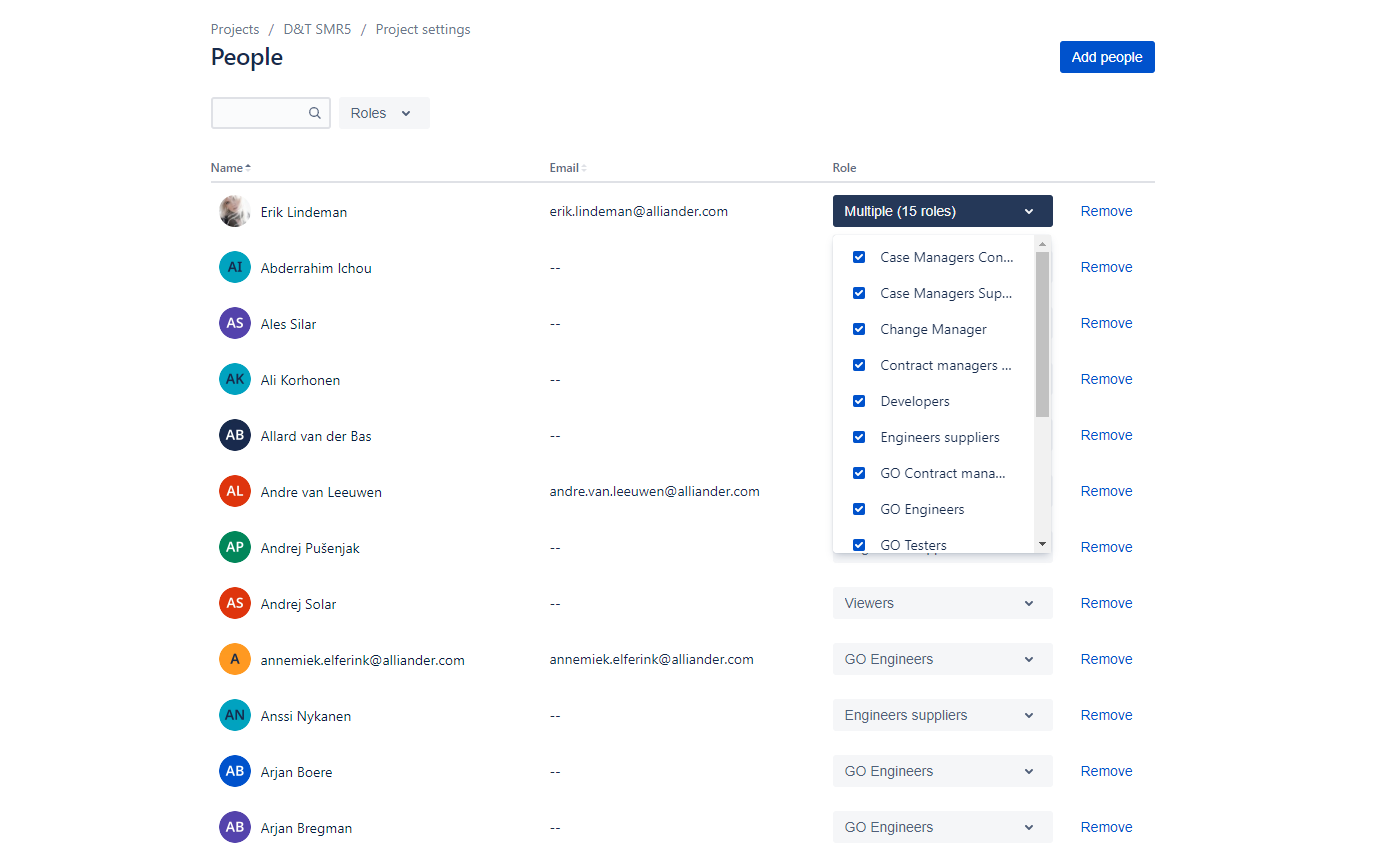Collapse the Multiple (15 roles) dropdown
The height and width of the screenshot is (851, 1374).
(942, 211)
